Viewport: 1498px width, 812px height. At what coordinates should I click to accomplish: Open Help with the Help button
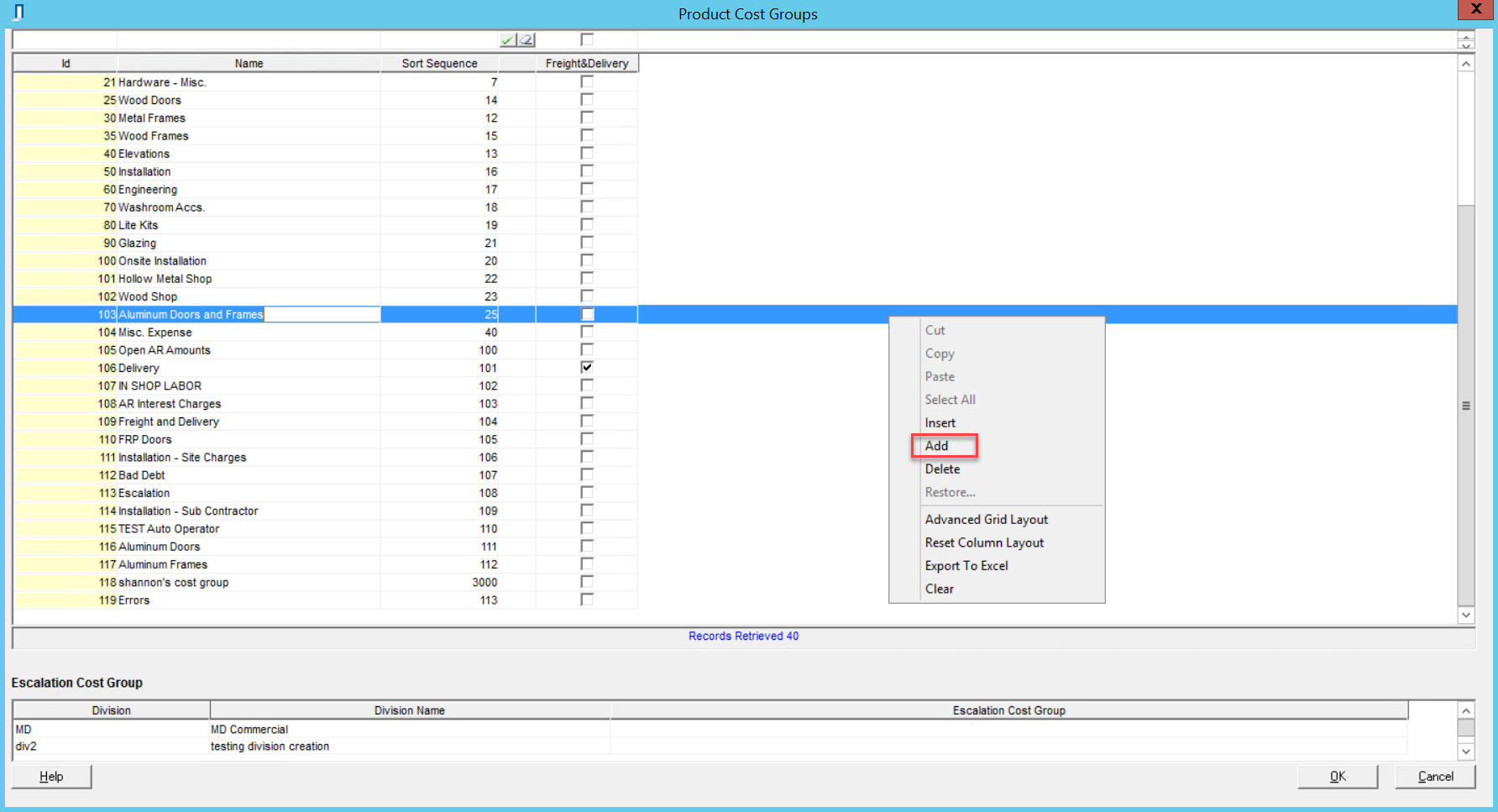point(51,777)
